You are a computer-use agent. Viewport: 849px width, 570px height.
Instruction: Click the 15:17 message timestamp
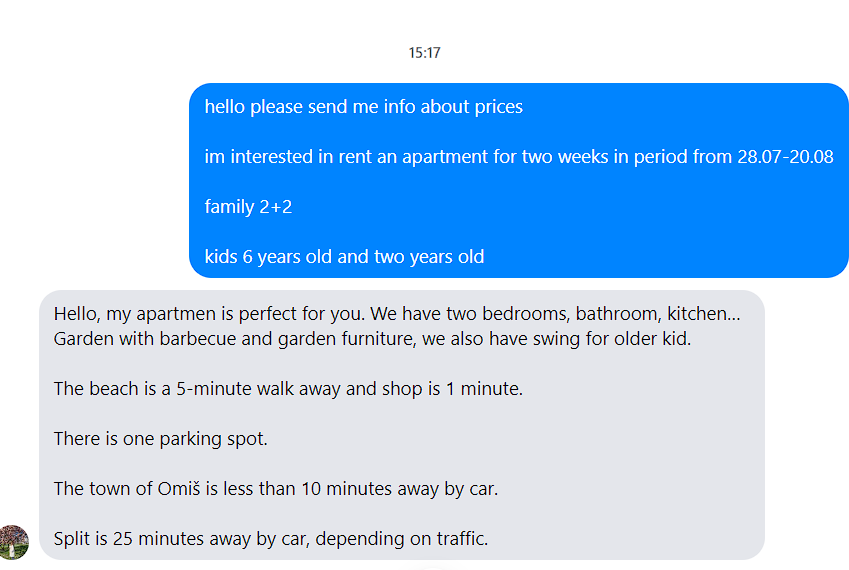tap(424, 53)
